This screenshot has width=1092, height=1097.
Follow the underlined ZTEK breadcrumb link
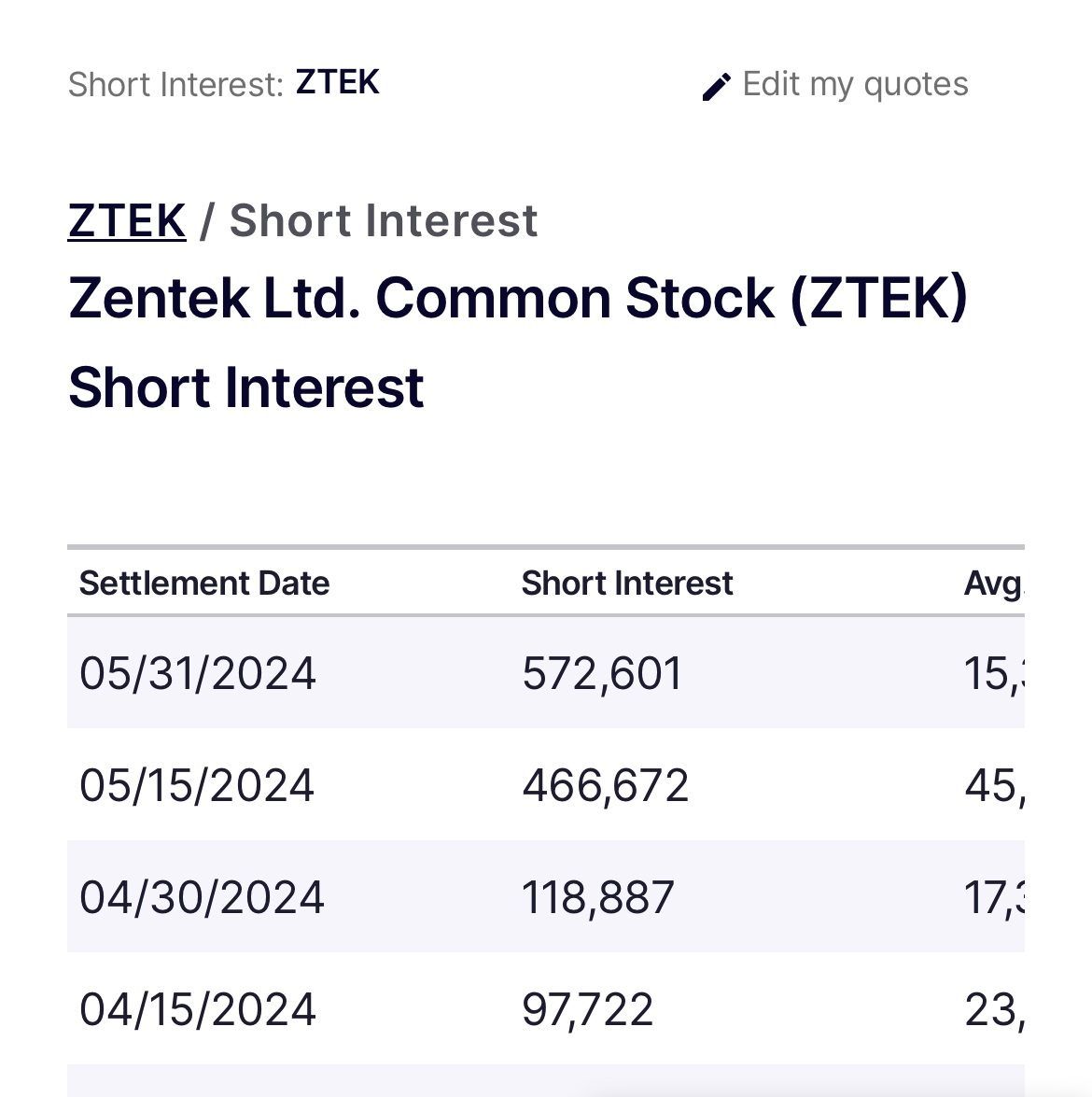point(127,221)
